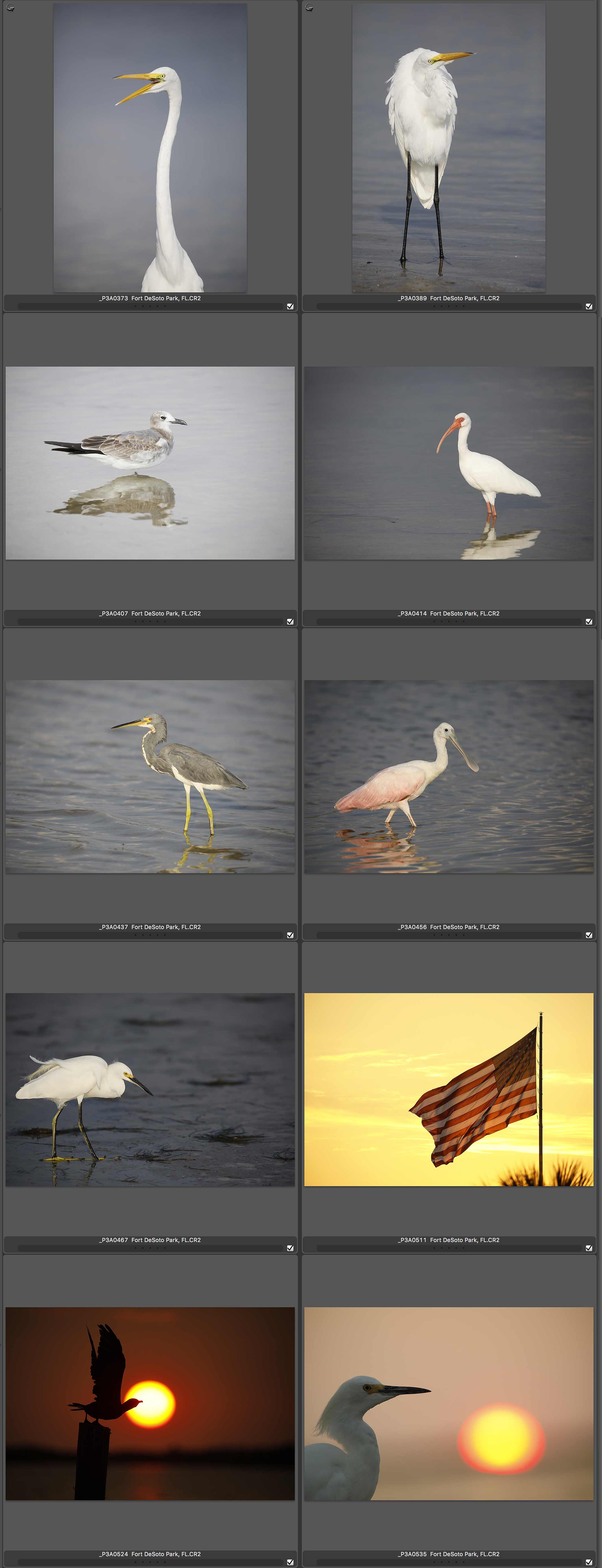Click the filename '_P3A0456 Fort DeSoto Park, FL.CR2'
This screenshot has height=1568, width=602.
[x=448, y=927]
